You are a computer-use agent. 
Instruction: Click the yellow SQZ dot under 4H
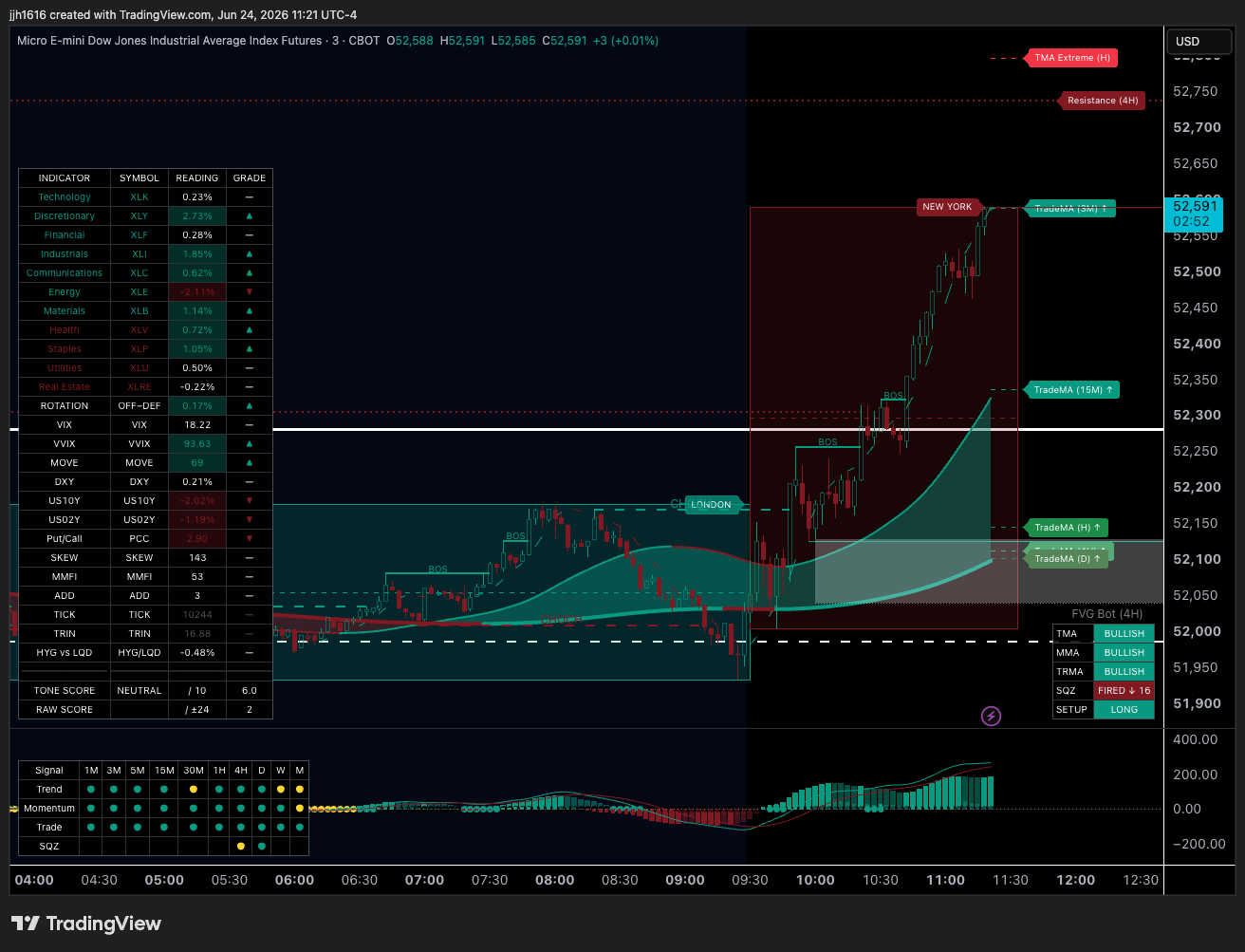pos(240,846)
